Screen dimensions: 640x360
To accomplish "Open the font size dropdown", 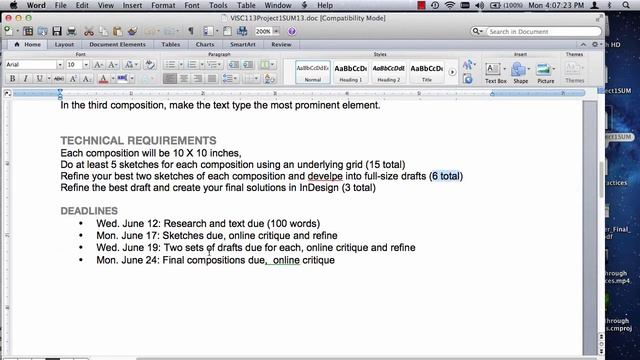I will (86, 64).
